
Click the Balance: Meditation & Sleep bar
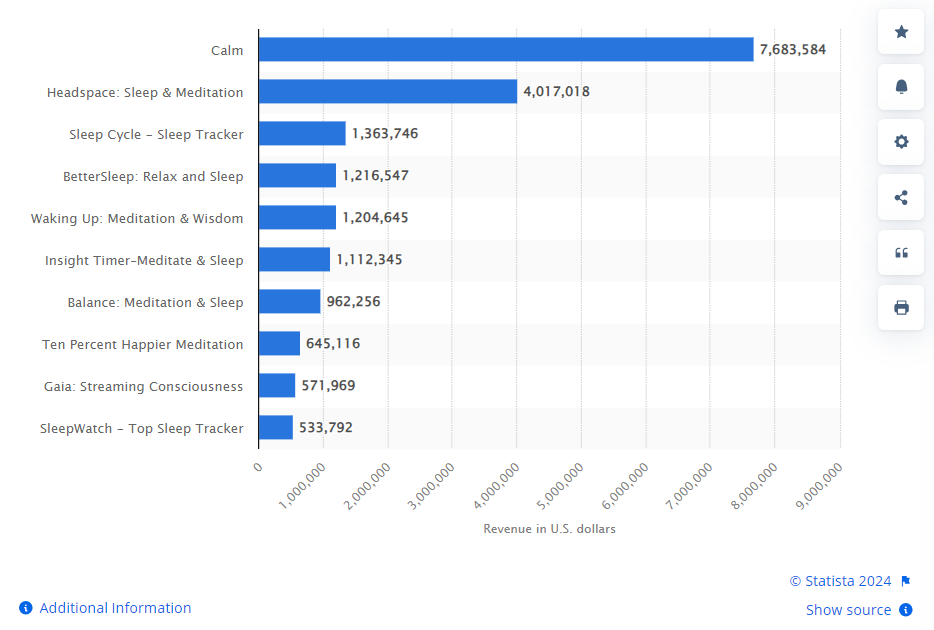[x=289, y=301]
